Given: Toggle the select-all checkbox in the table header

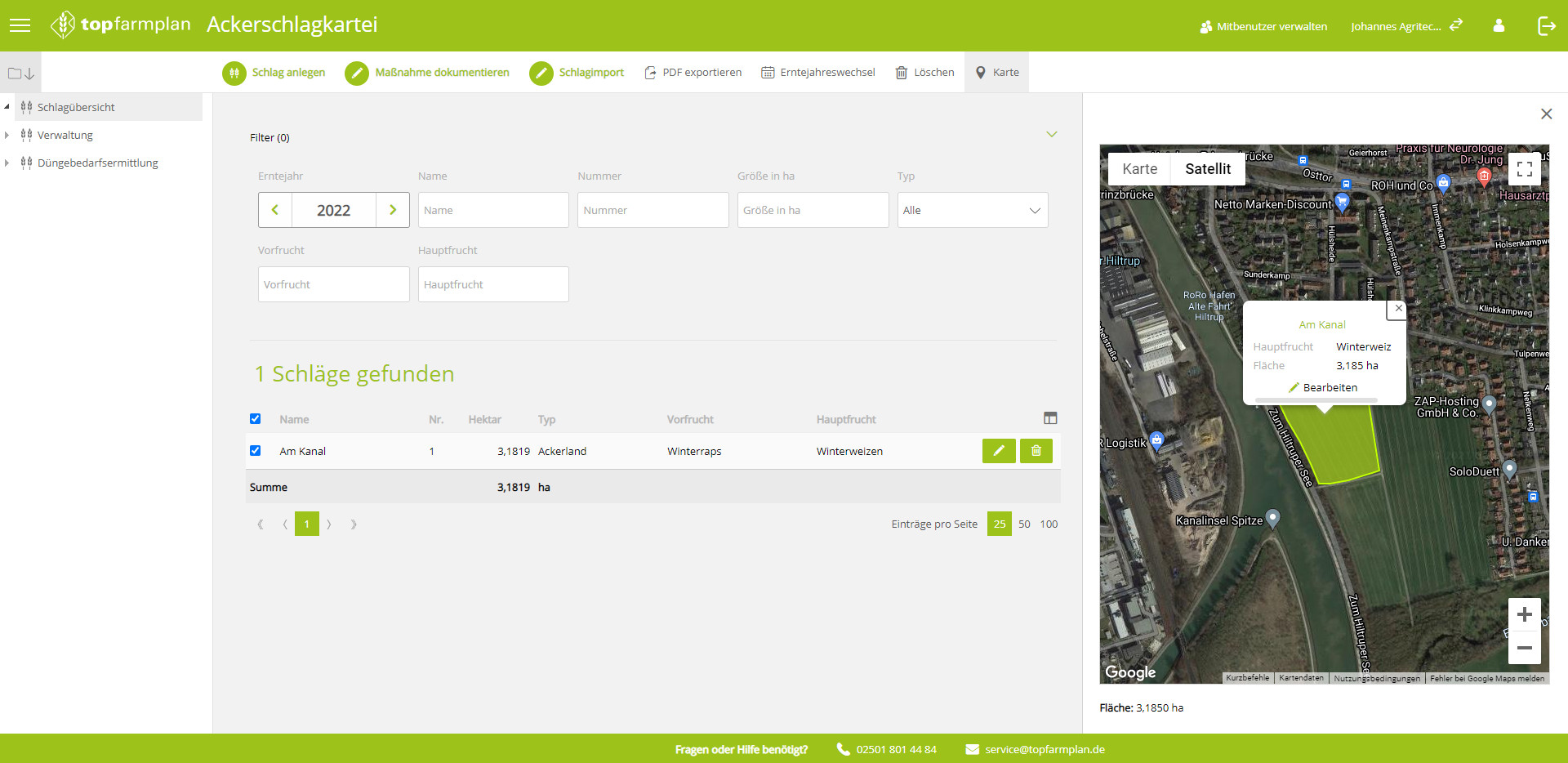Looking at the screenshot, I should pos(256,419).
